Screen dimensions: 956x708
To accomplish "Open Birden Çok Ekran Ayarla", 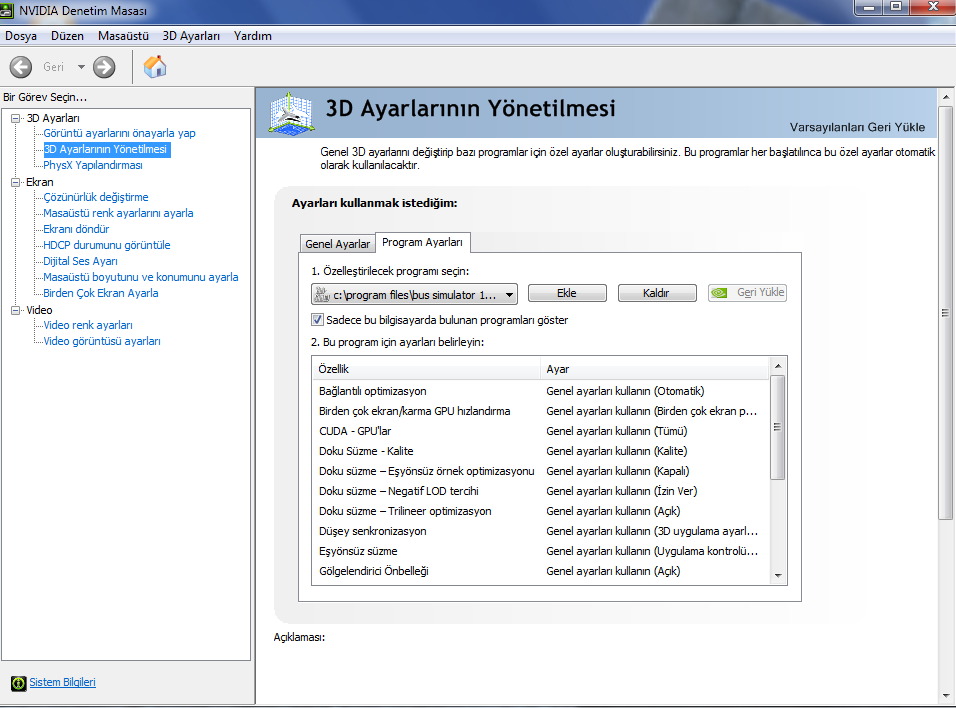I will 101,293.
